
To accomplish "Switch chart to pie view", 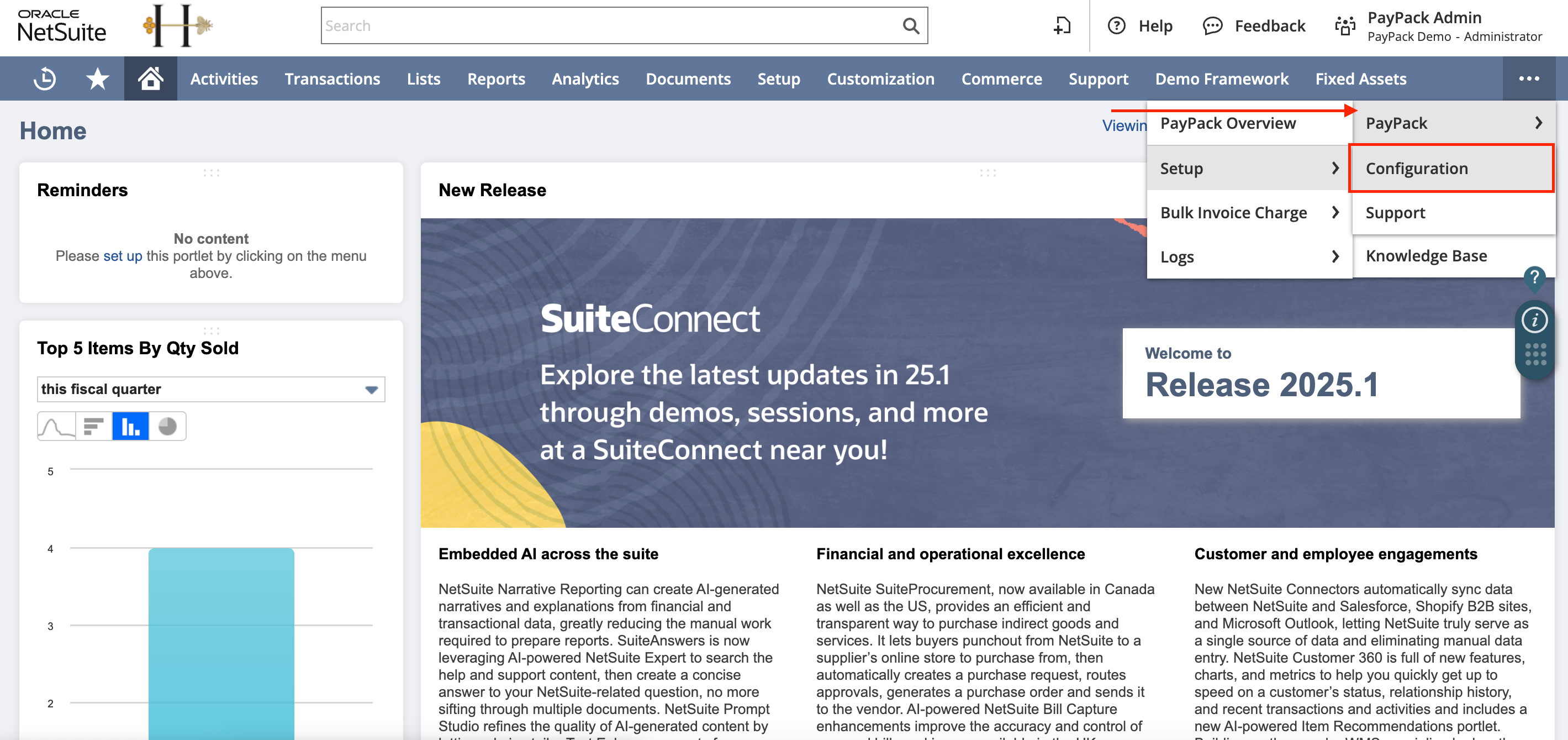I will point(167,426).
